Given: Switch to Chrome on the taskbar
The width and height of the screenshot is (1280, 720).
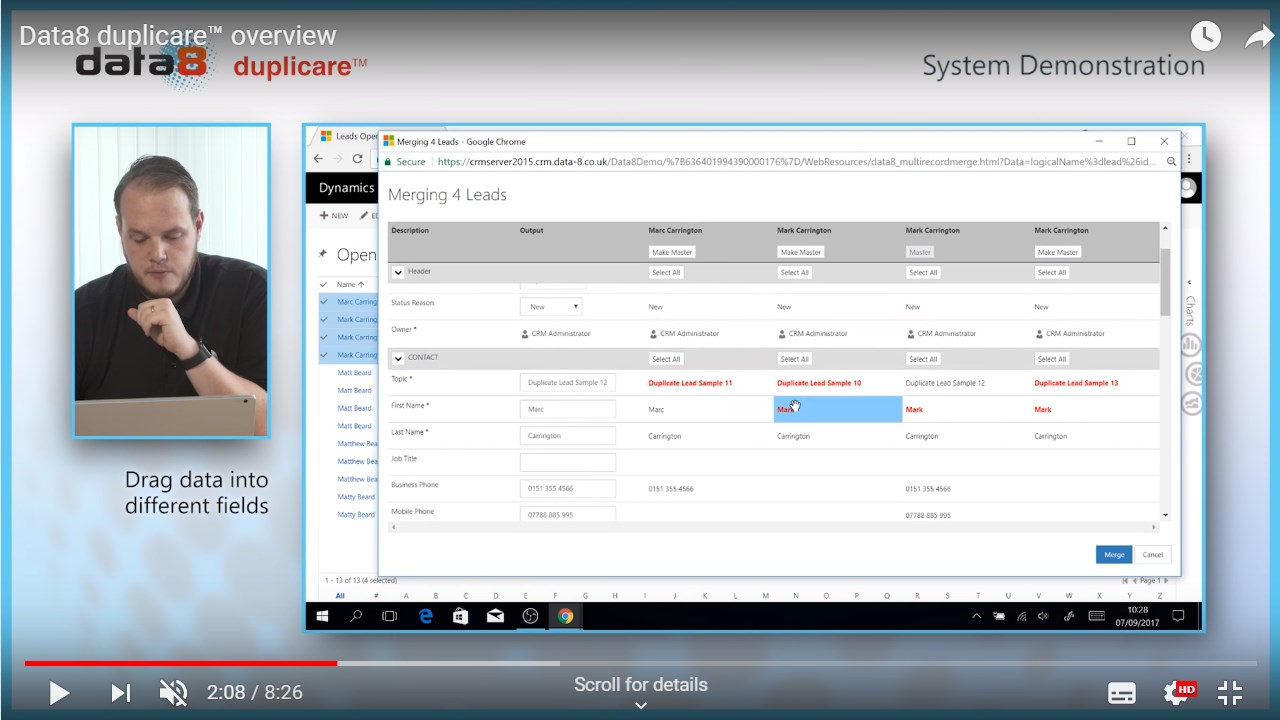Looking at the screenshot, I should (x=565, y=616).
